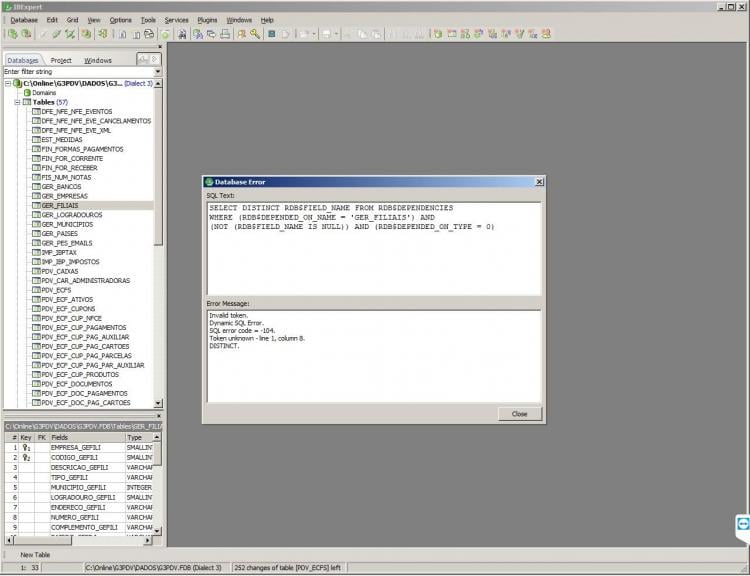Collapse the Tables (57) tree node
750x576 pixels.
coord(17,102)
